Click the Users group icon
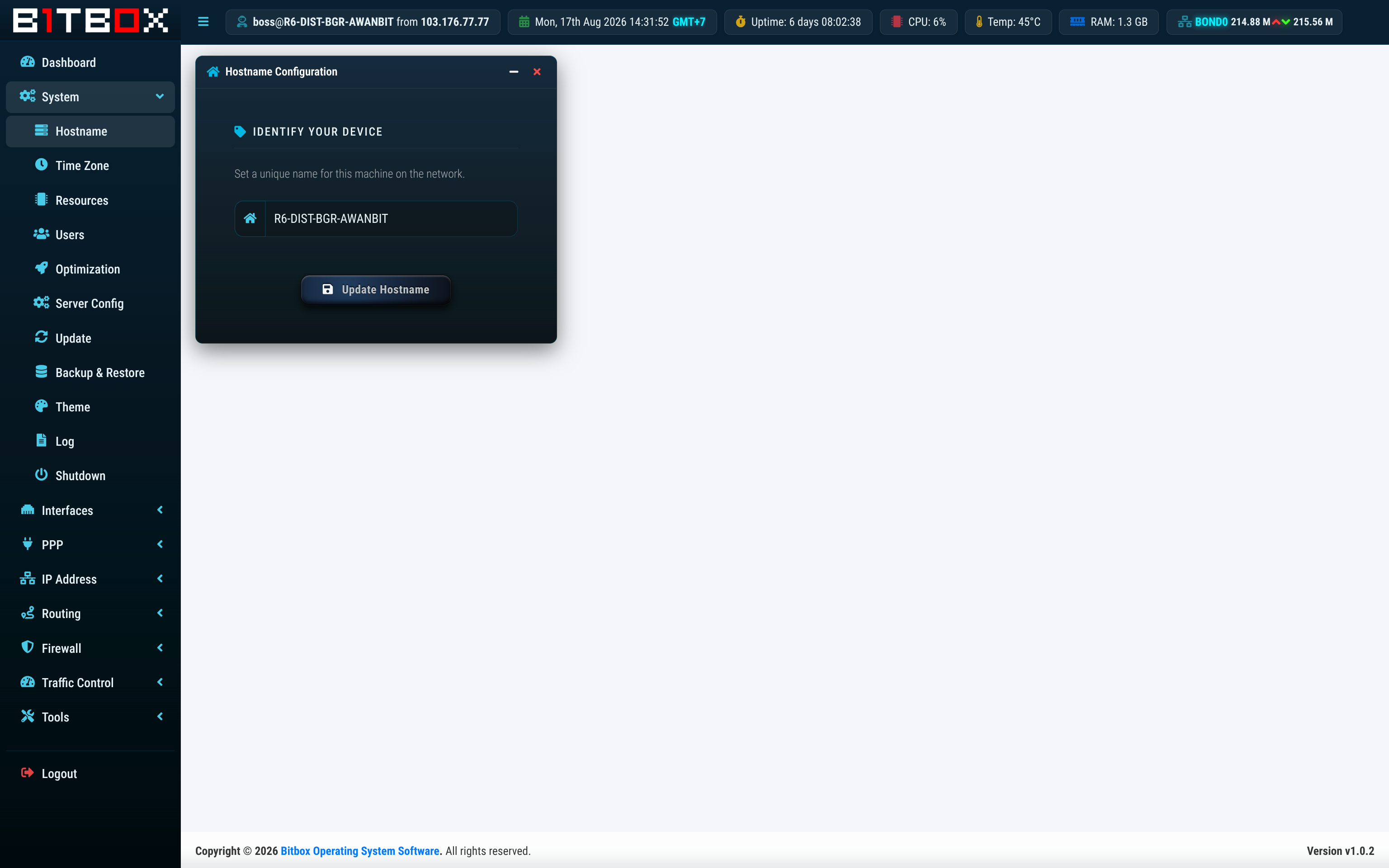This screenshot has width=1389, height=868. pyautogui.click(x=41, y=234)
